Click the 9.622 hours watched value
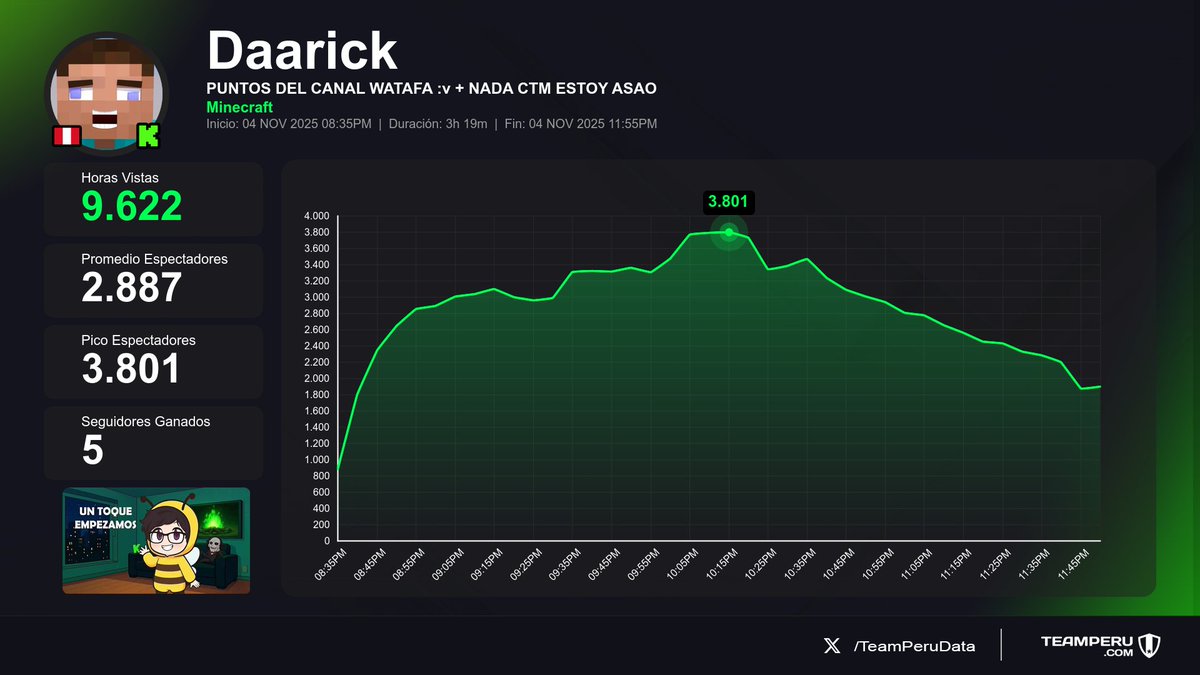The height and width of the screenshot is (675, 1200). point(132,206)
